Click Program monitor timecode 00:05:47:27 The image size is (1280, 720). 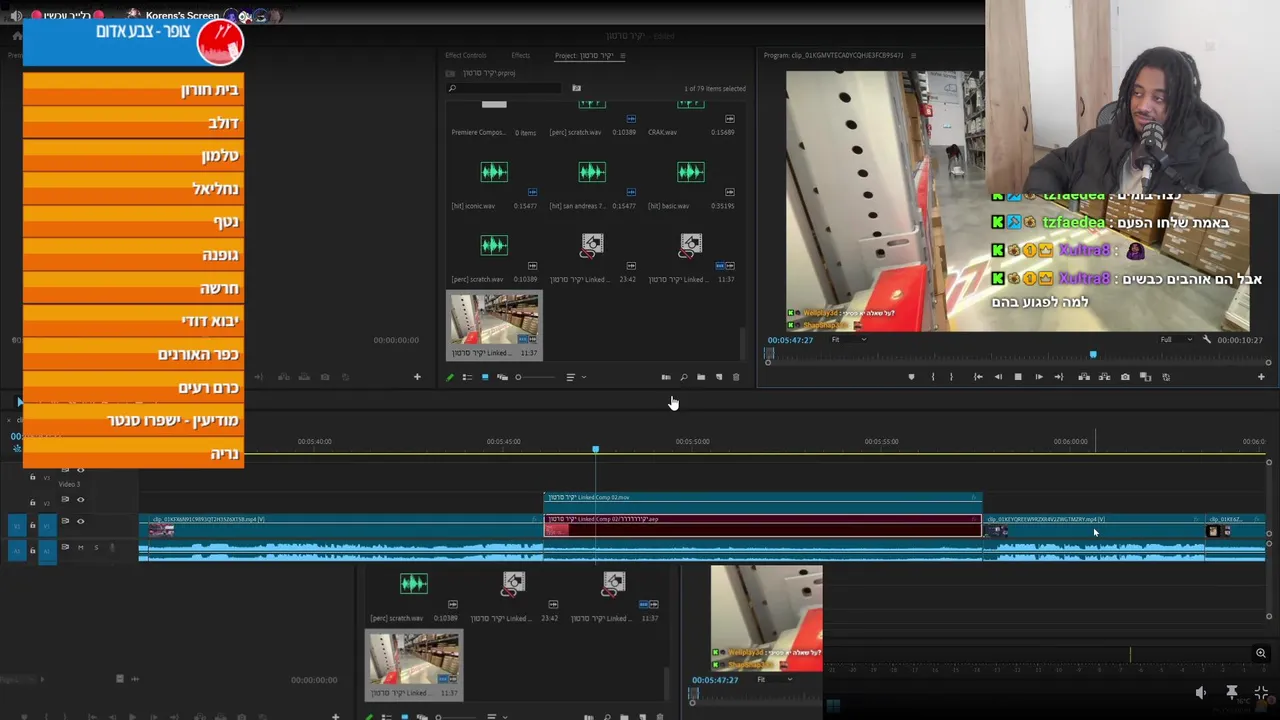(789, 340)
